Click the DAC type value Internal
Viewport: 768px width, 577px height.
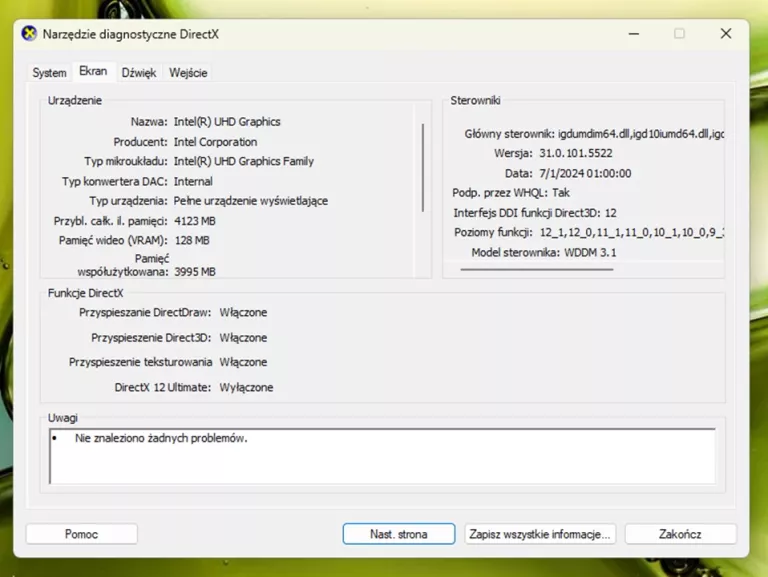pos(193,181)
